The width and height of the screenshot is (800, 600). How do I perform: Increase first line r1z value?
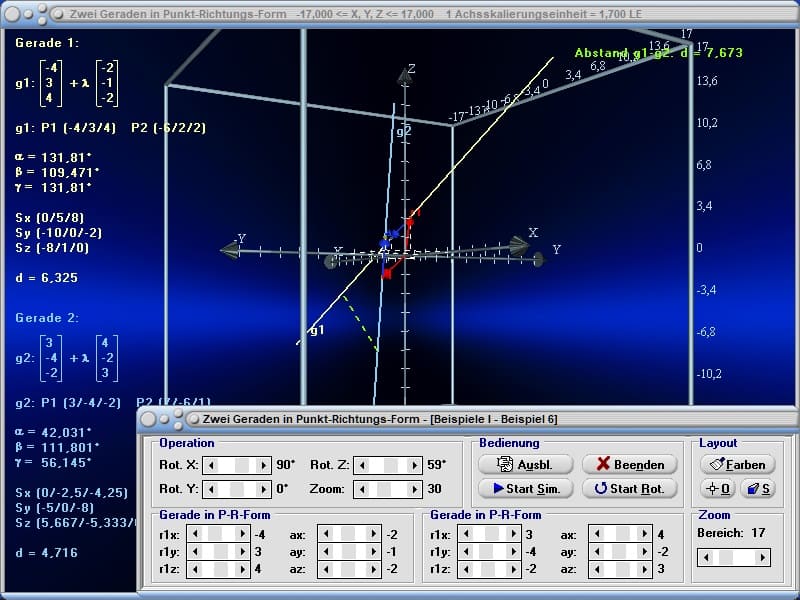pos(243,568)
